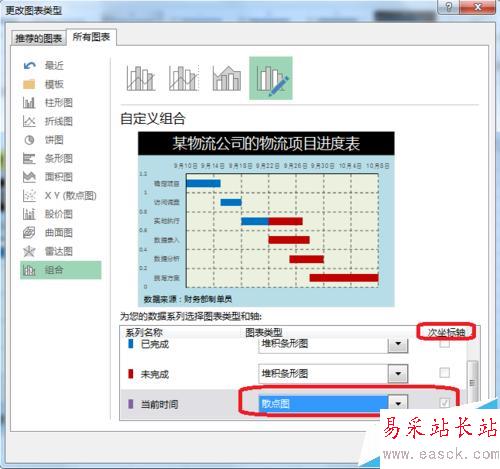Click the 次坐标轴 column header
Screen dimensions: 500x469
(446, 332)
